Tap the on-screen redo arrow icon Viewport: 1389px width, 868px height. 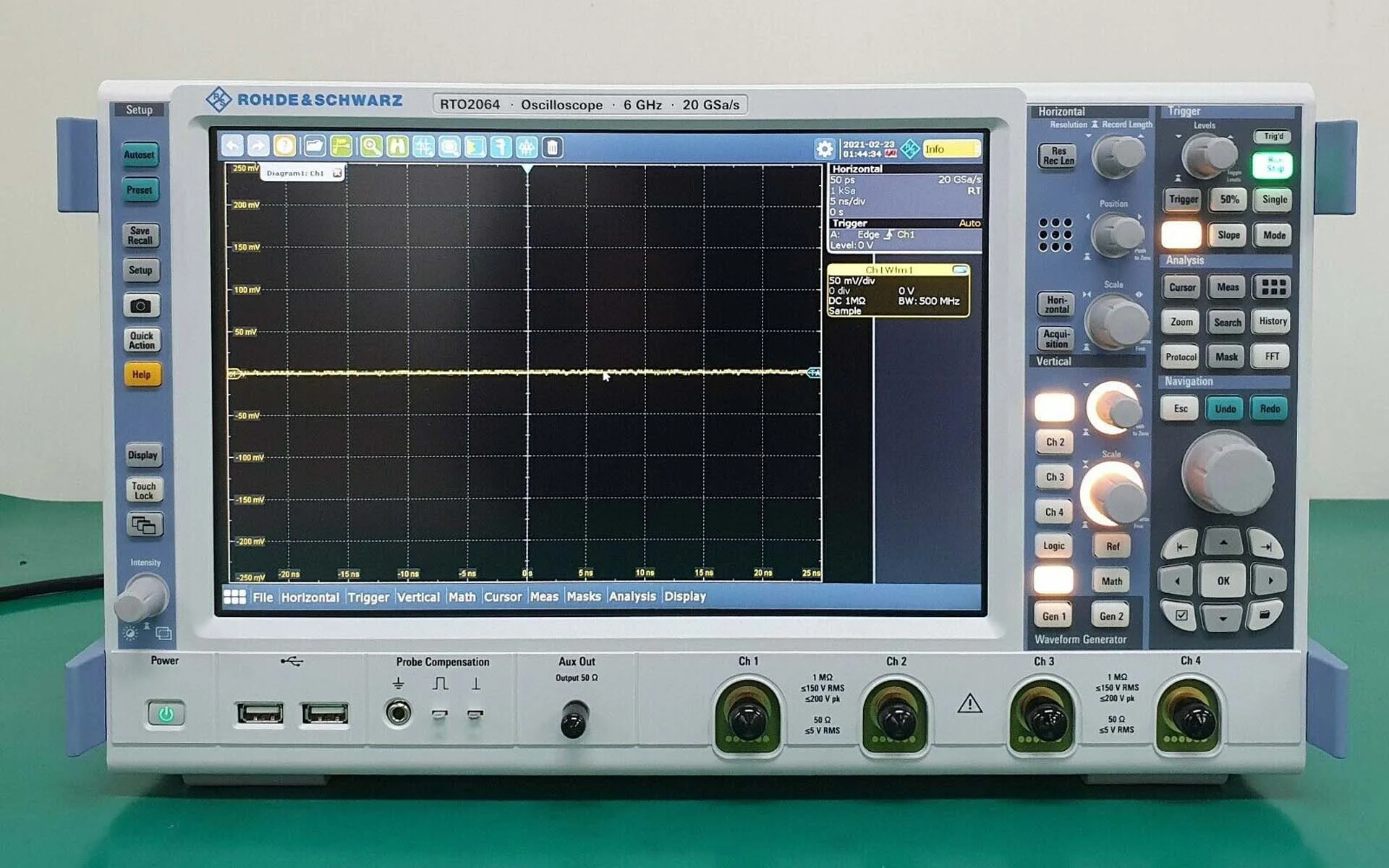point(258,147)
